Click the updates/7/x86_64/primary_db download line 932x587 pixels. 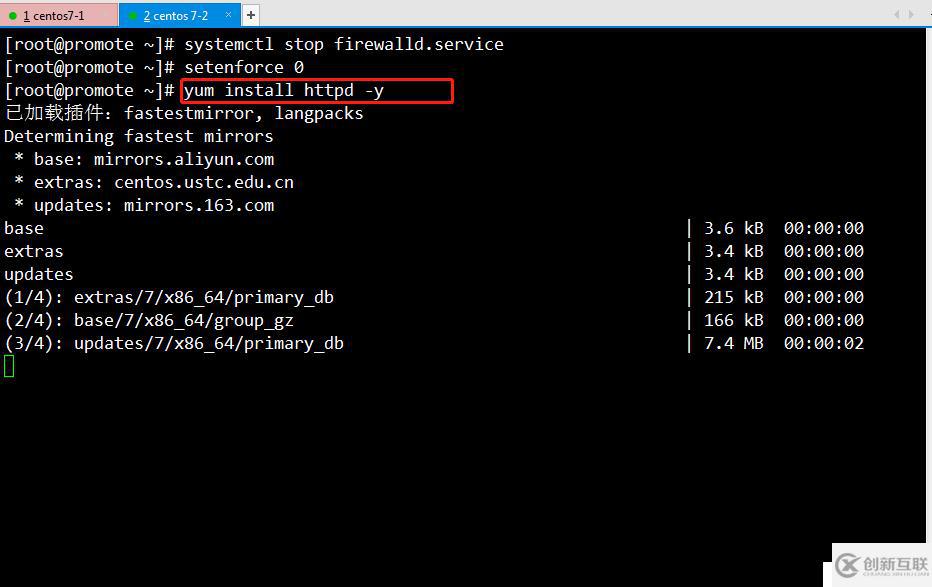point(208,343)
